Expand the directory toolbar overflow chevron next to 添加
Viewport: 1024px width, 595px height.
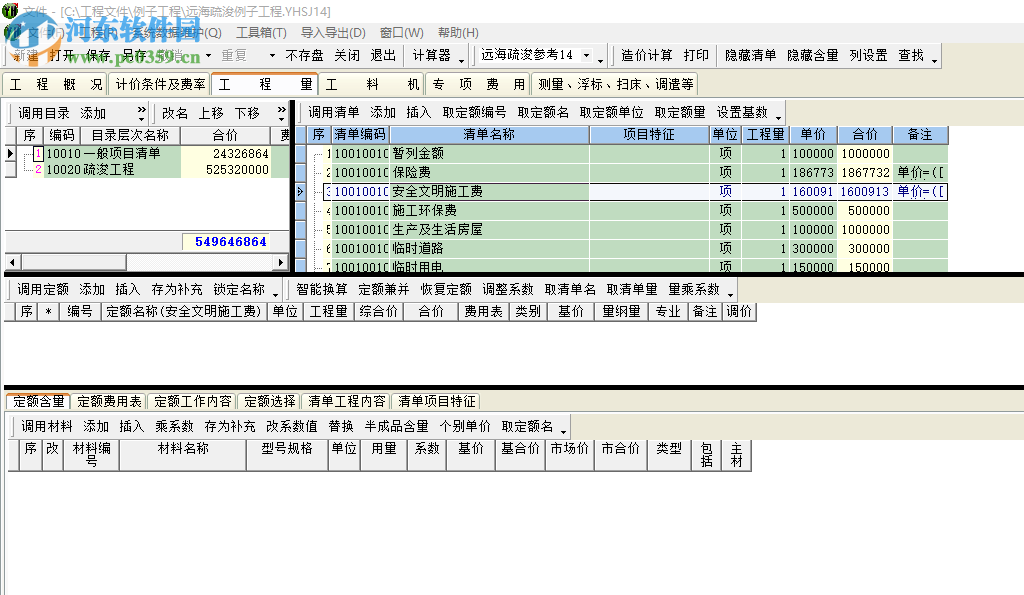tap(141, 113)
